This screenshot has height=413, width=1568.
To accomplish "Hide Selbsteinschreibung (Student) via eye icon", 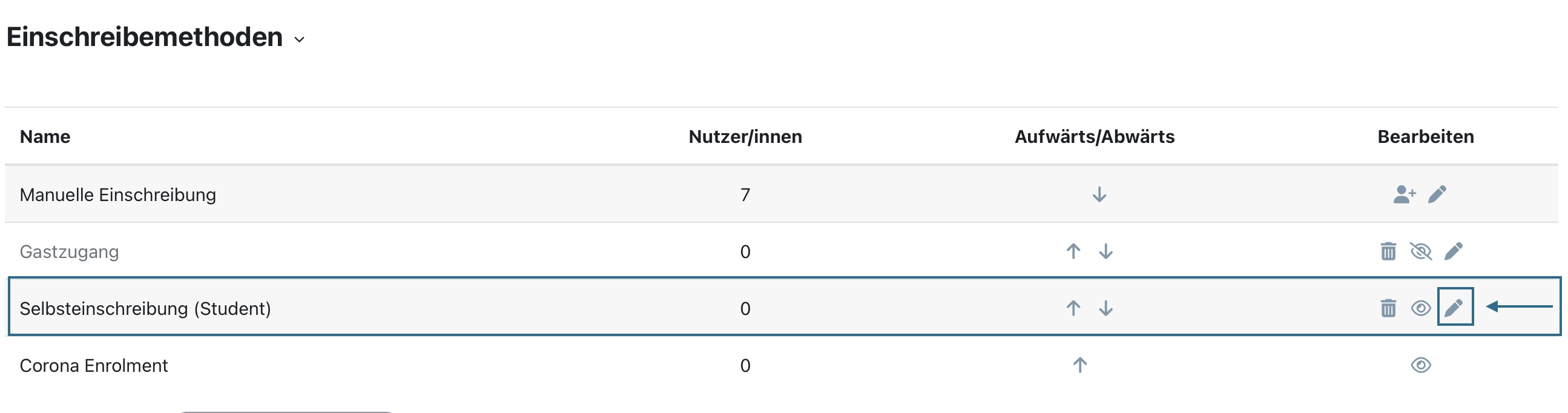I will coord(1421,308).
